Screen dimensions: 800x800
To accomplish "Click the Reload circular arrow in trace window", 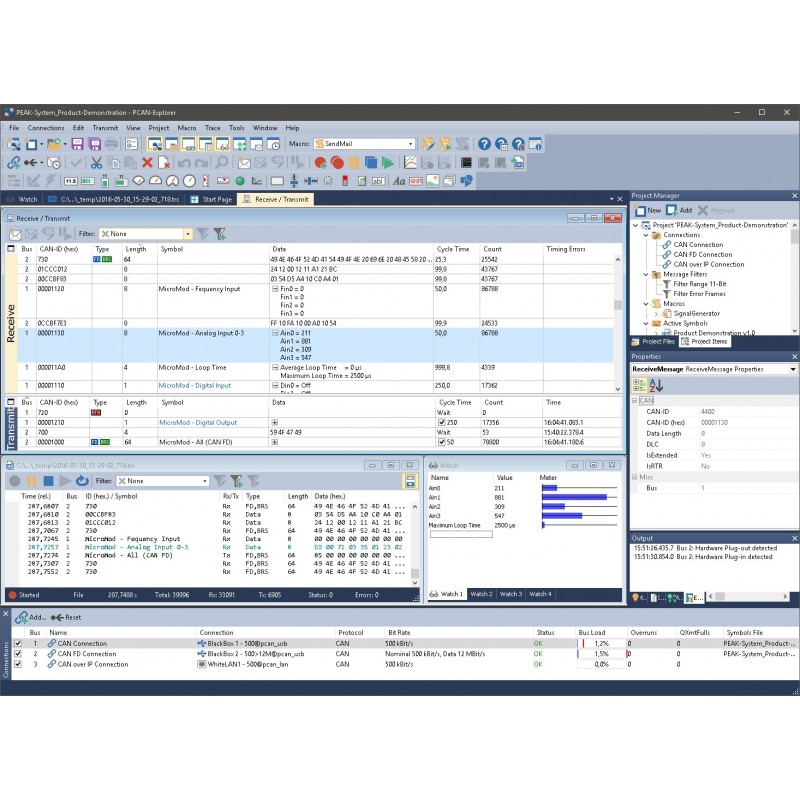I will (x=82, y=481).
